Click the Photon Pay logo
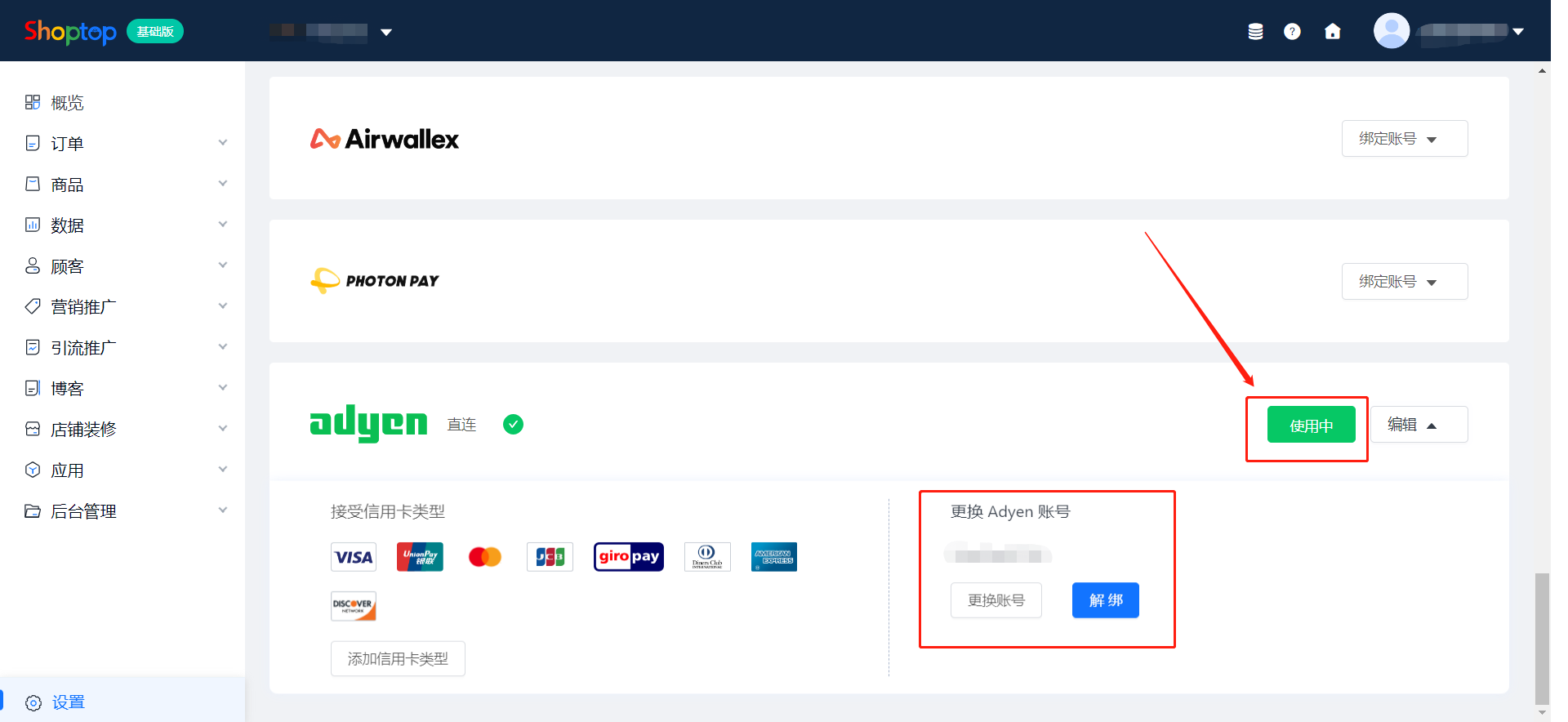 (x=375, y=280)
